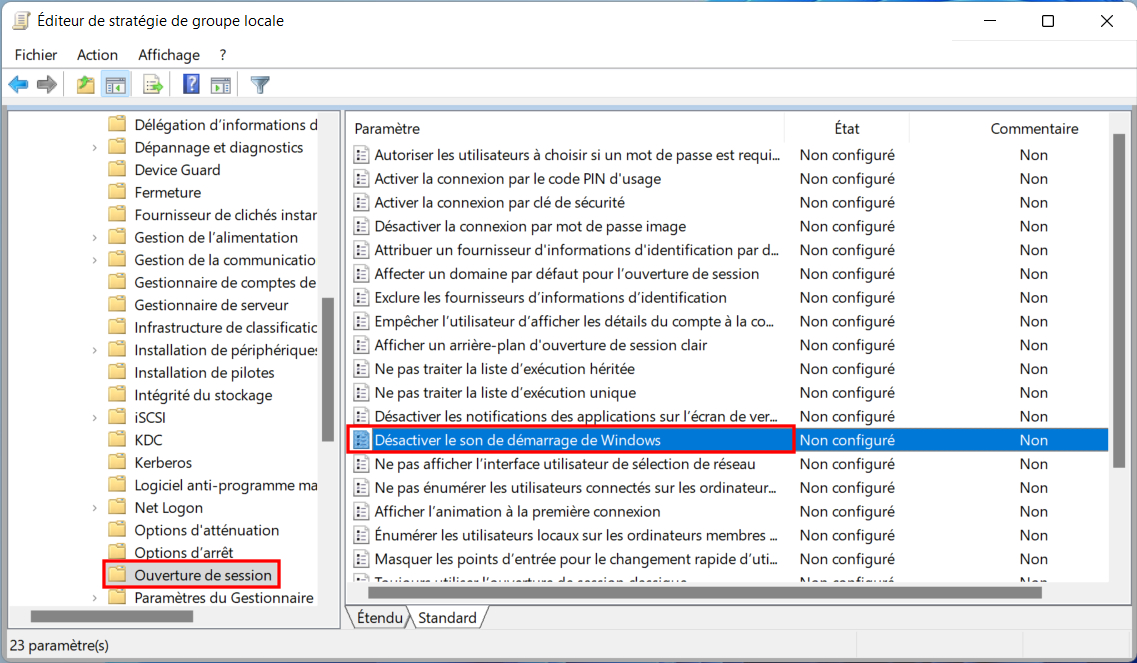The image size is (1137, 663).
Task: Select Délégation d'informations in the tree
Action: tap(226, 125)
